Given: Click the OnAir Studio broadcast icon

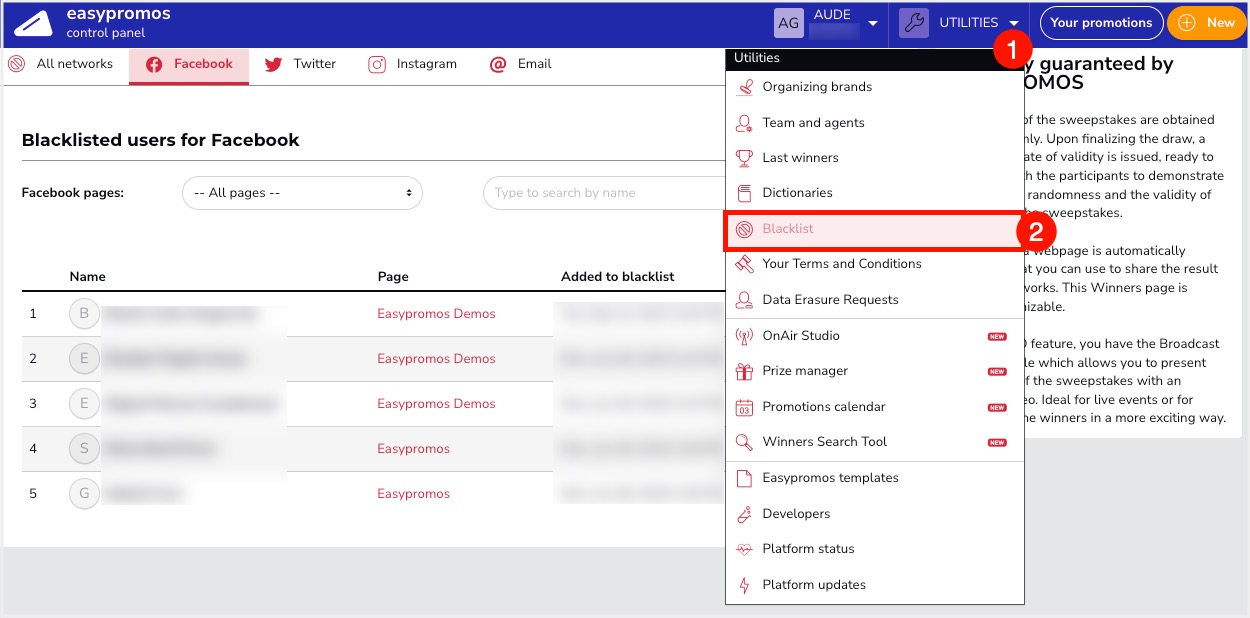Looking at the screenshot, I should click(x=744, y=336).
